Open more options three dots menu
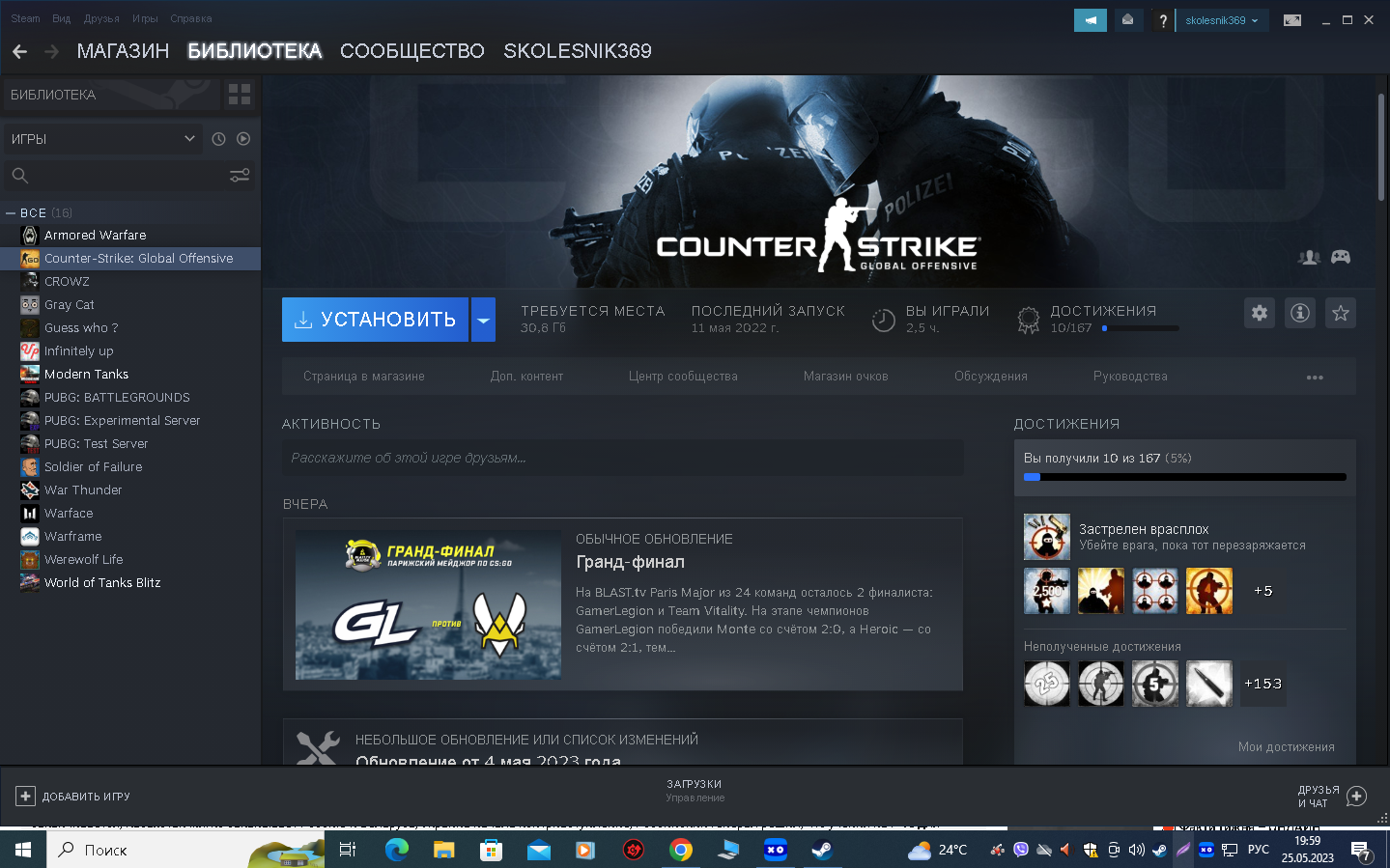Image resolution: width=1390 pixels, height=868 pixels. pos(1315,377)
